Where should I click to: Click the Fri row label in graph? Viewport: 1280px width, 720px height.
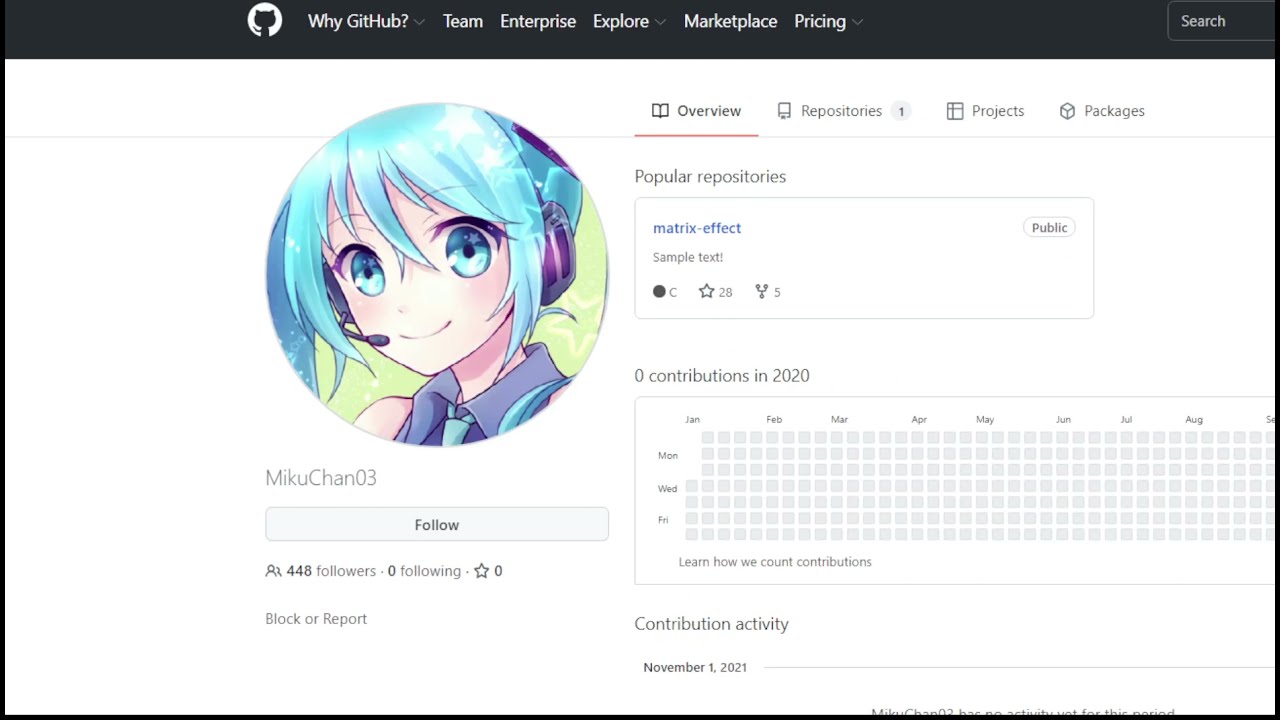[663, 520]
